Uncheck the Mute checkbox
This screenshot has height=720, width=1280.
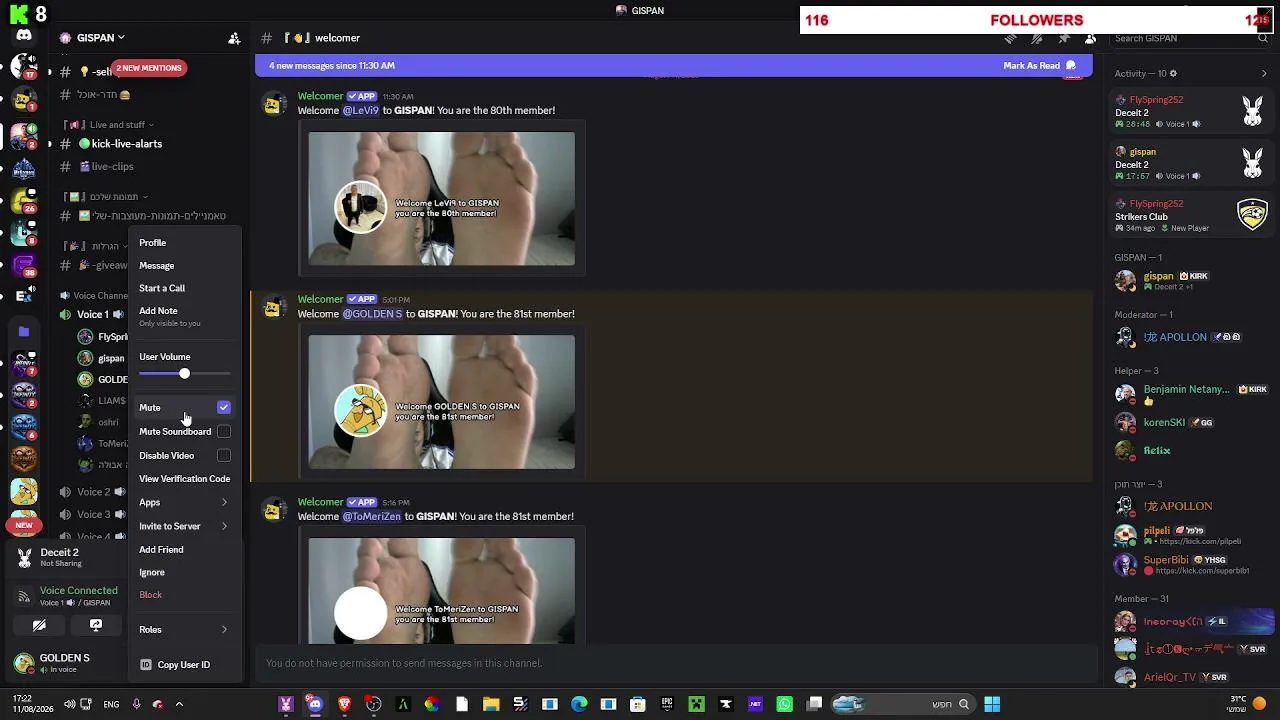pos(224,407)
